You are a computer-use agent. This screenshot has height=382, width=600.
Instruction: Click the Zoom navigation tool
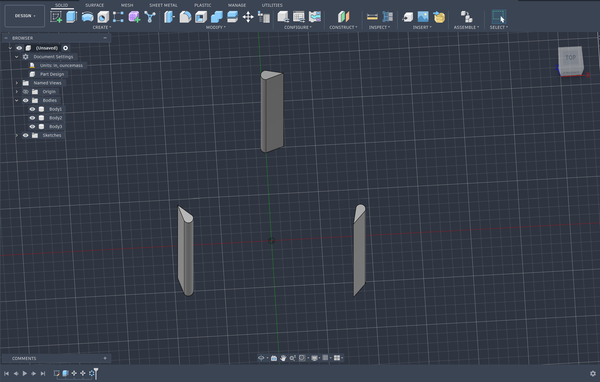(x=292, y=358)
